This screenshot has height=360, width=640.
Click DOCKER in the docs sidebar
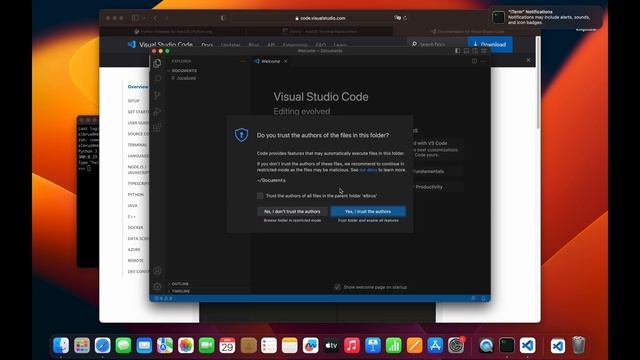136,228
